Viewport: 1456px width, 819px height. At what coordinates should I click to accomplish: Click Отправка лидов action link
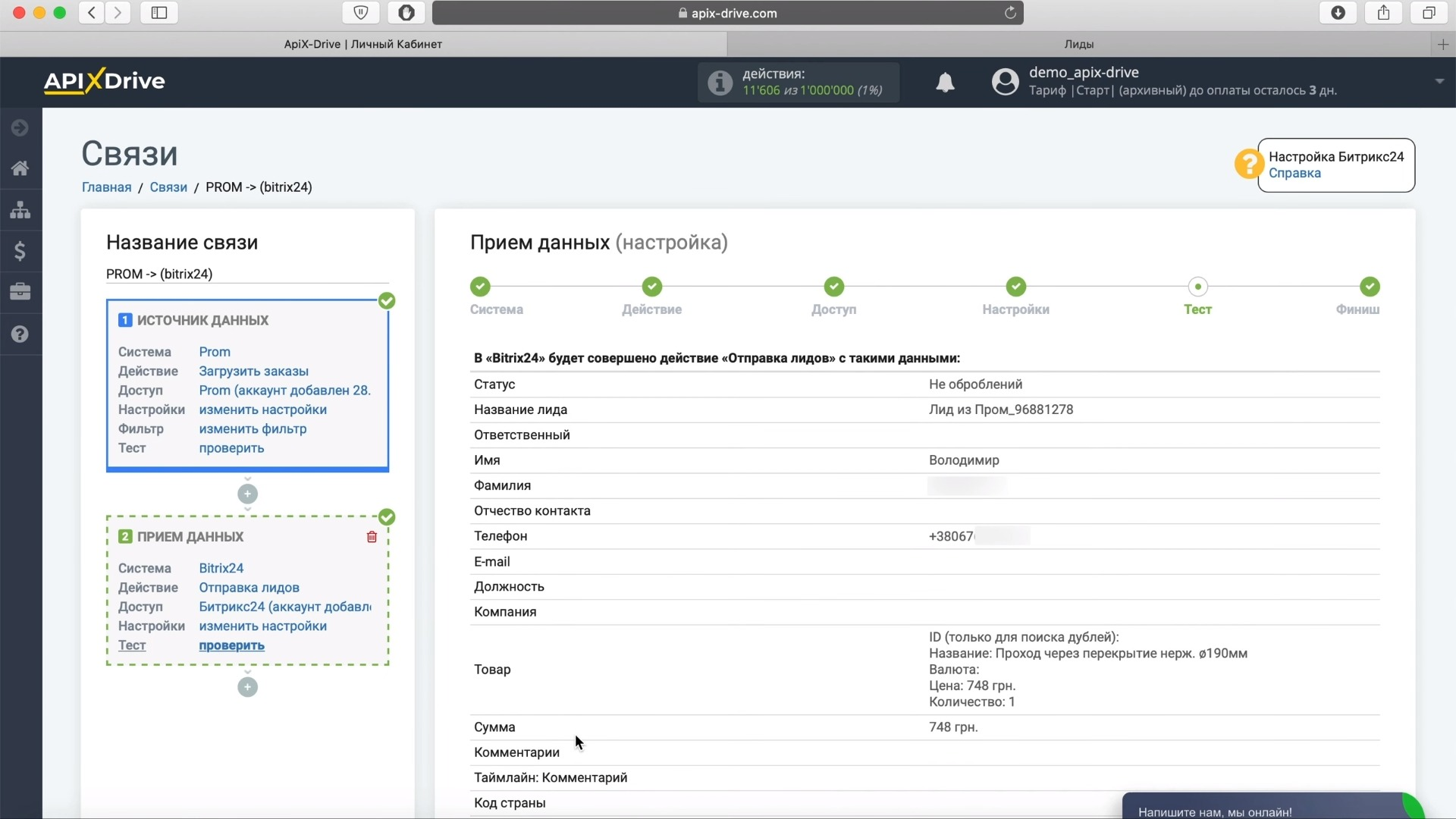[249, 588]
